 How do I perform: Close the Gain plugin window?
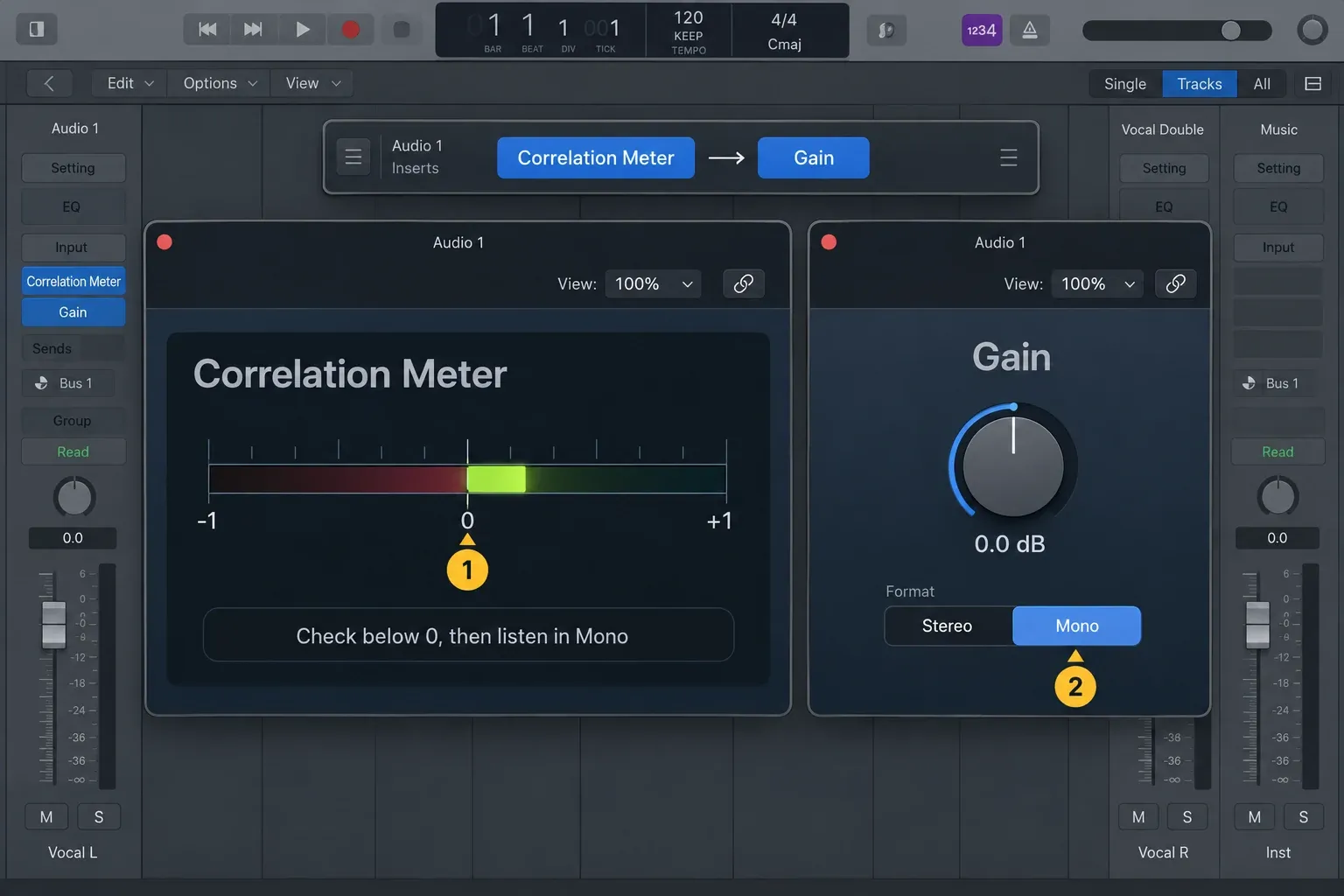tap(829, 242)
